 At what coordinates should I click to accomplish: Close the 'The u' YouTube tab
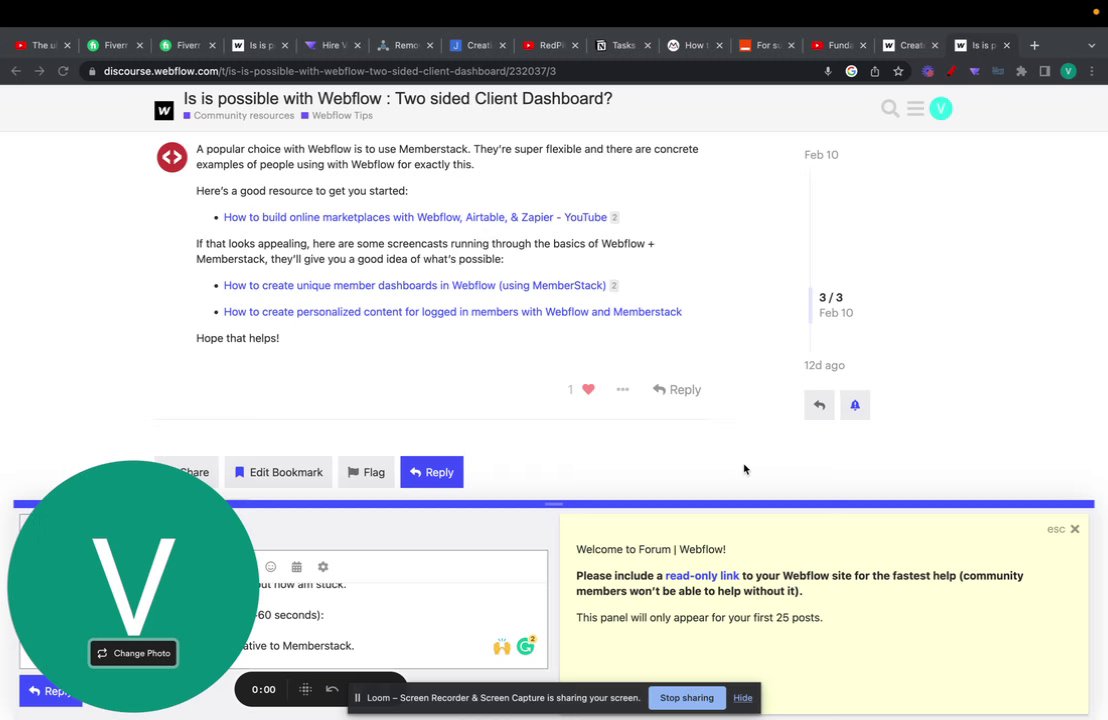pos(67,45)
